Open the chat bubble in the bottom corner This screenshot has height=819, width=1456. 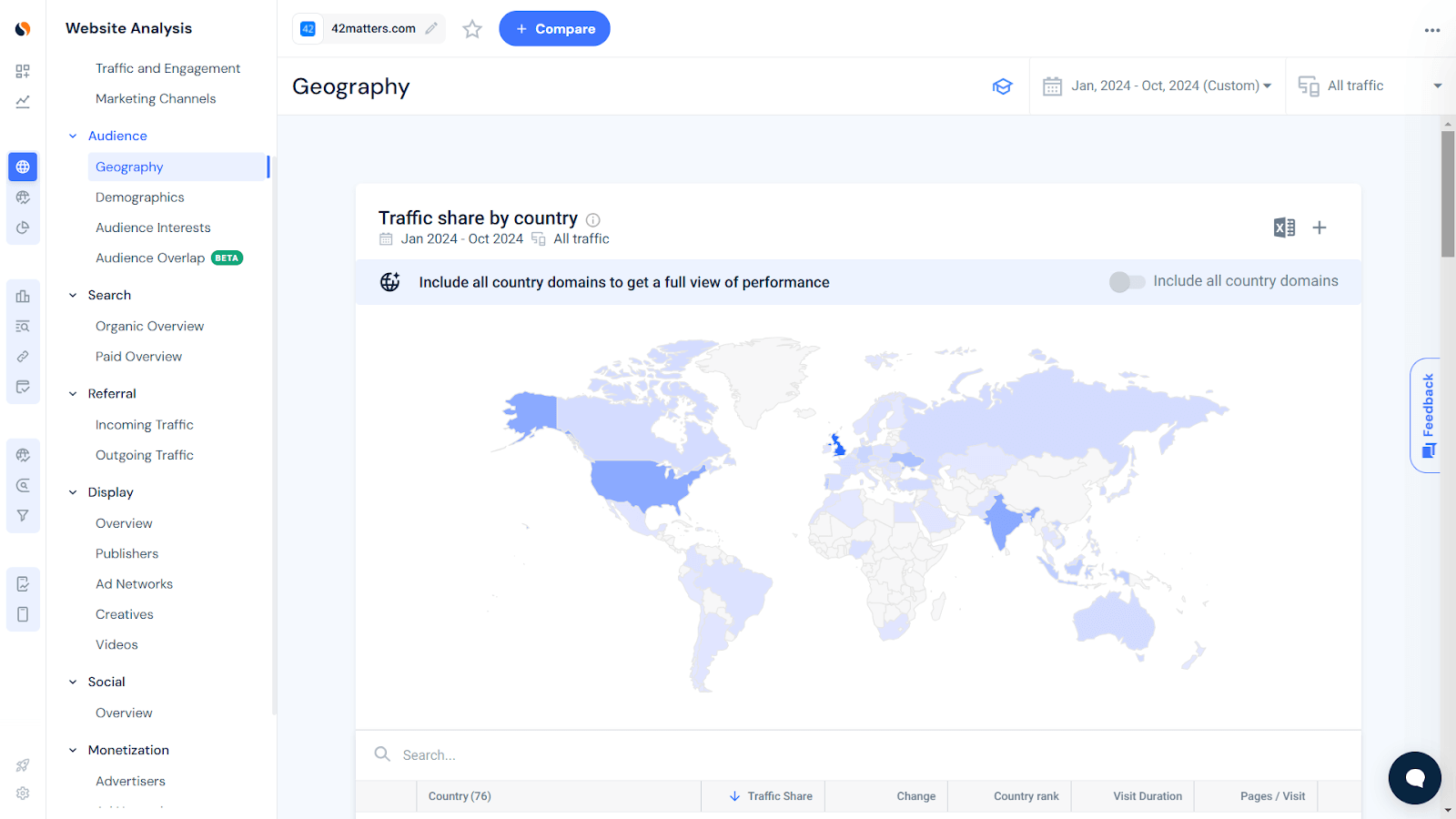pos(1413,778)
